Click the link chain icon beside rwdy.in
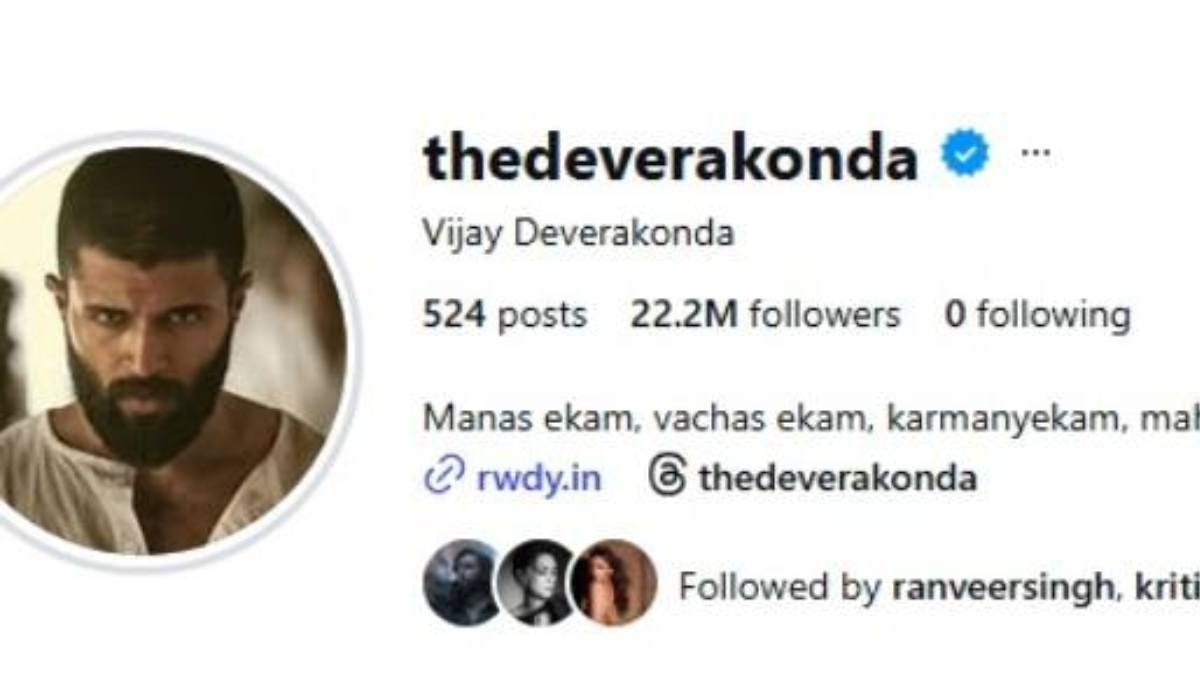Image resolution: width=1200 pixels, height=700 pixels. click(x=440, y=478)
